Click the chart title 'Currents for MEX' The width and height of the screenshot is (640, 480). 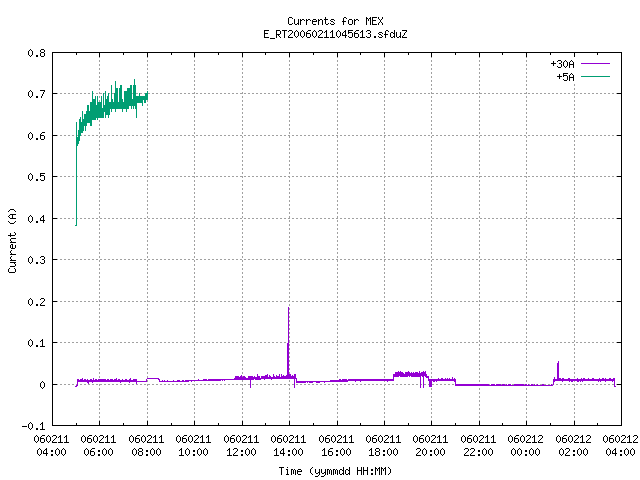click(335, 21)
